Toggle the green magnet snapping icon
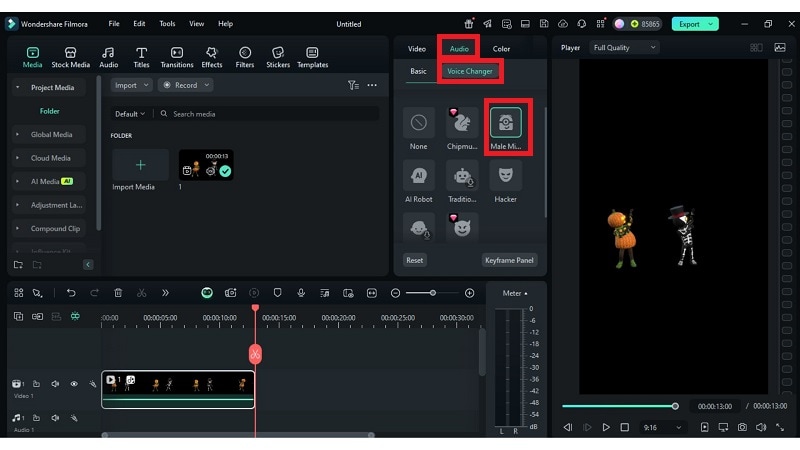The height and width of the screenshot is (450, 800). [75, 316]
